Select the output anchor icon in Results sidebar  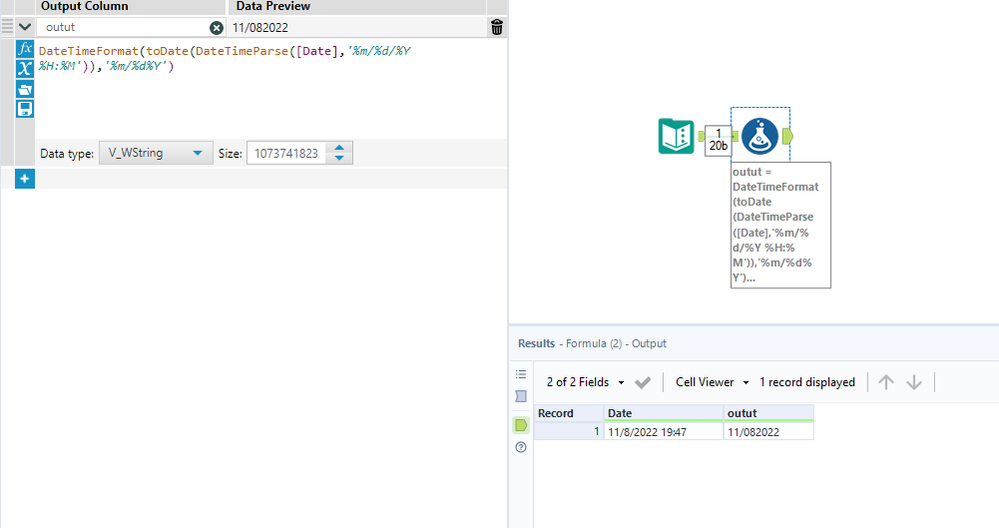pos(521,425)
